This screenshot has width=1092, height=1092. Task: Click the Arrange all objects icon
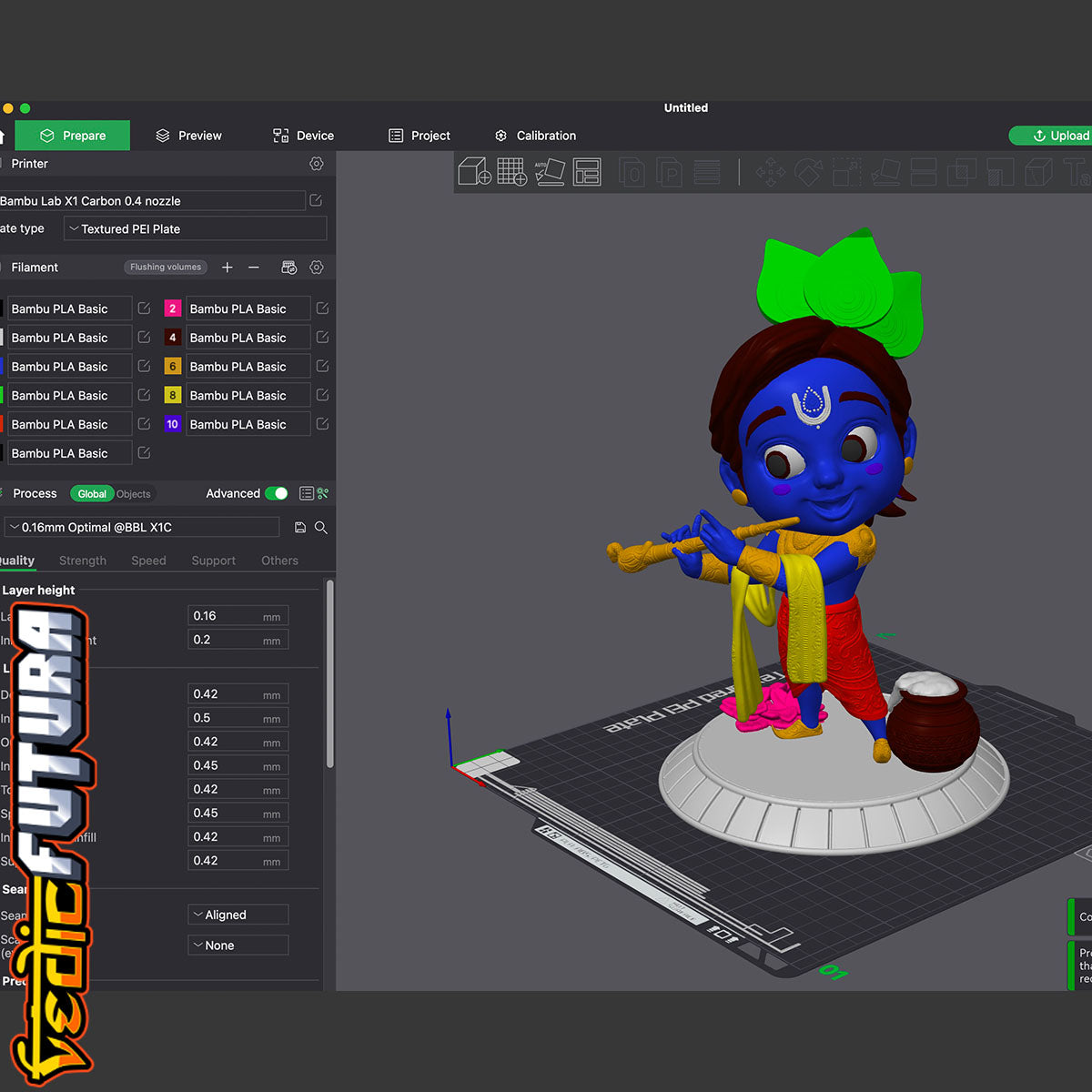587,171
